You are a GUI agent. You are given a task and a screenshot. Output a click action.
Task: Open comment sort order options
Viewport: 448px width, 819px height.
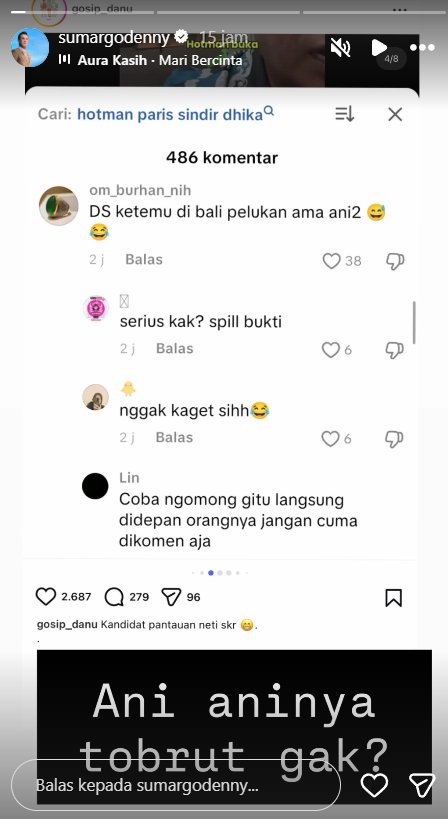pyautogui.click(x=345, y=114)
